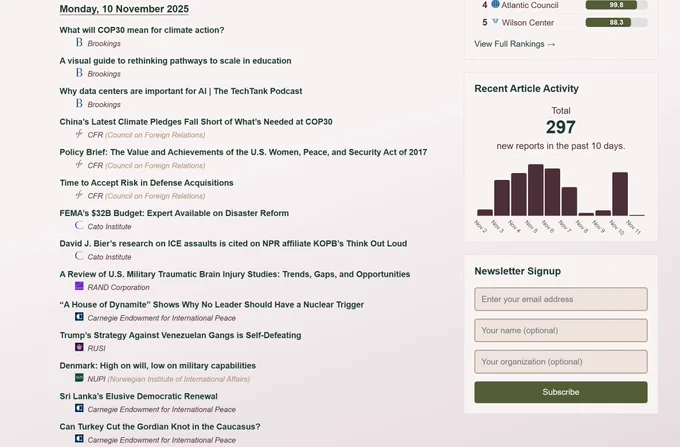The height and width of the screenshot is (447, 680).
Task: Click Carnegie logo under the Sri Lanka article
Action: pyautogui.click(x=79, y=408)
